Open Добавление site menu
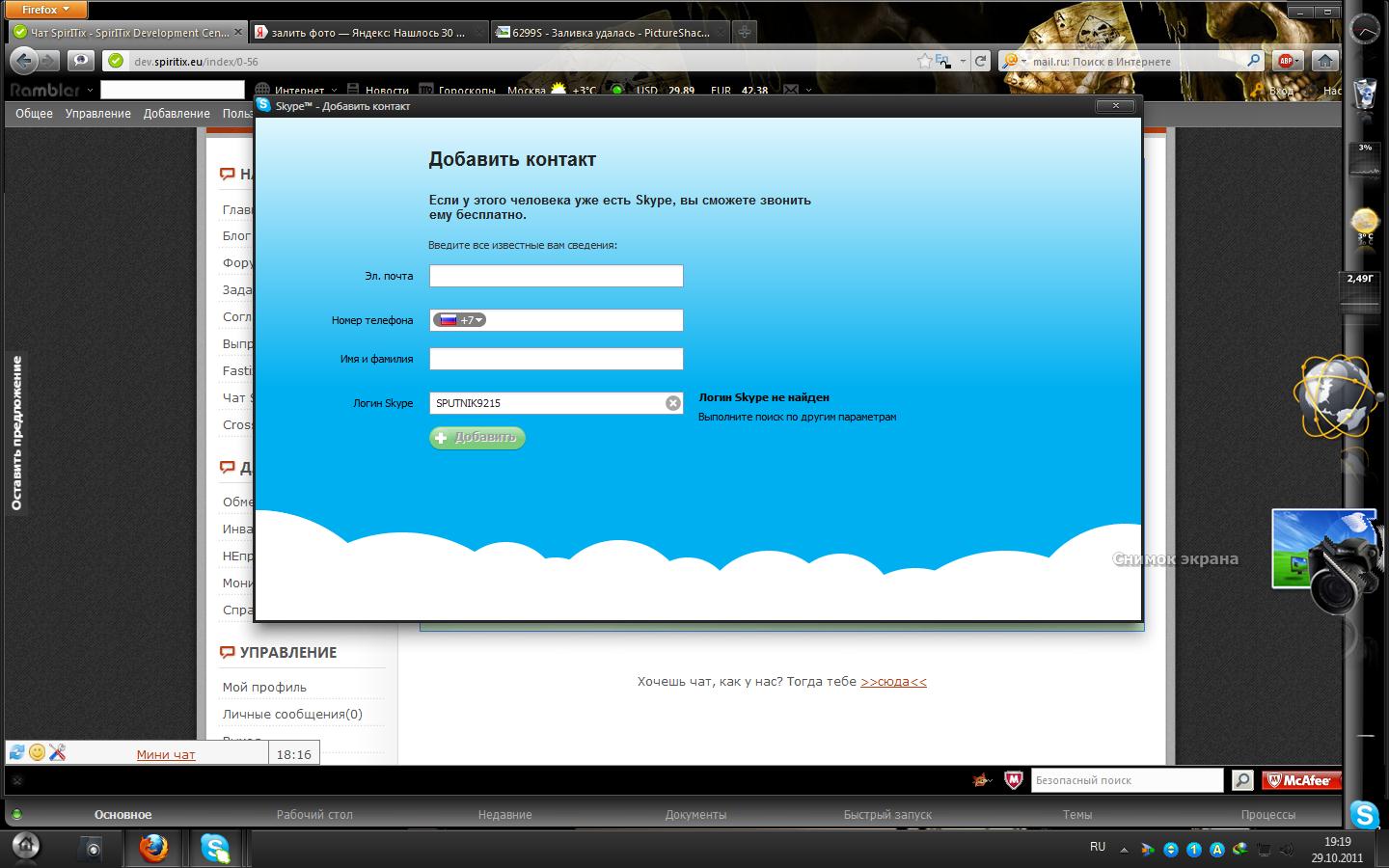The height and width of the screenshot is (868, 1389). (x=177, y=113)
